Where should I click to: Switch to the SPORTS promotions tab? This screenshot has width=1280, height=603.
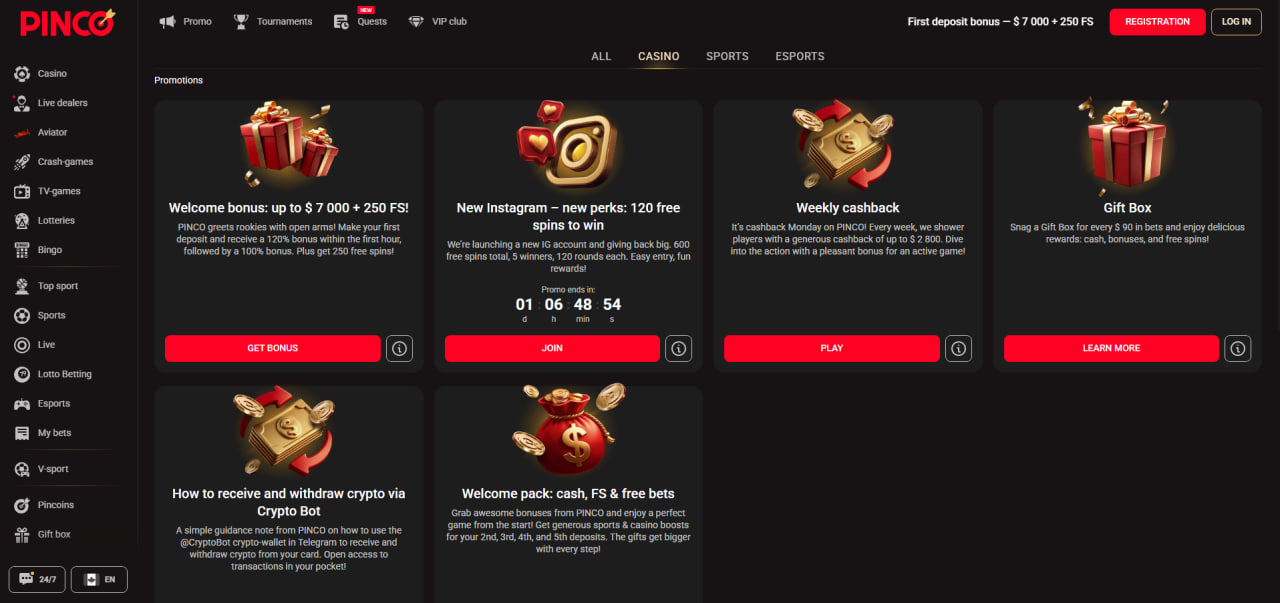pyautogui.click(x=727, y=56)
